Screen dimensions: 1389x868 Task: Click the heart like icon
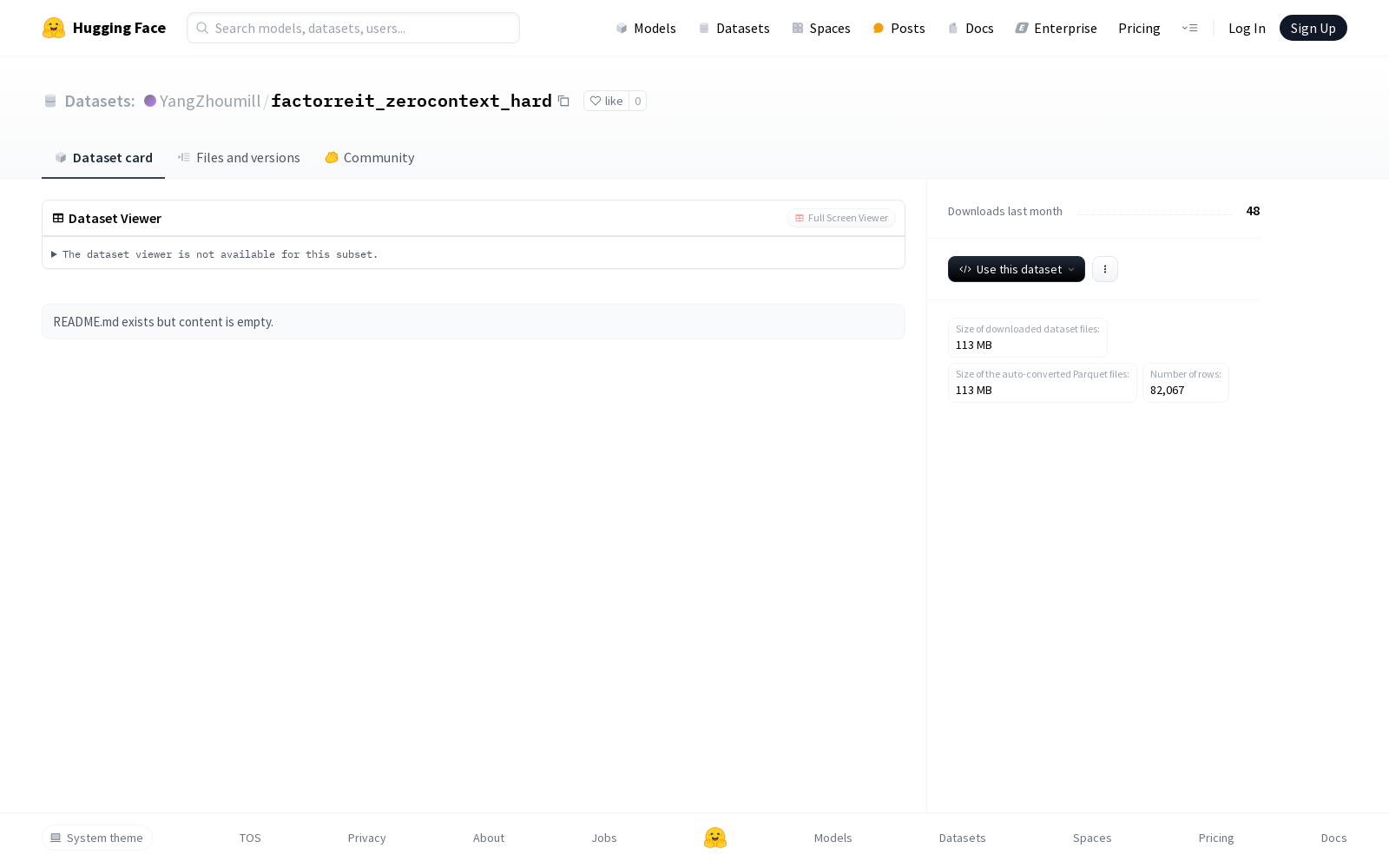[596, 101]
